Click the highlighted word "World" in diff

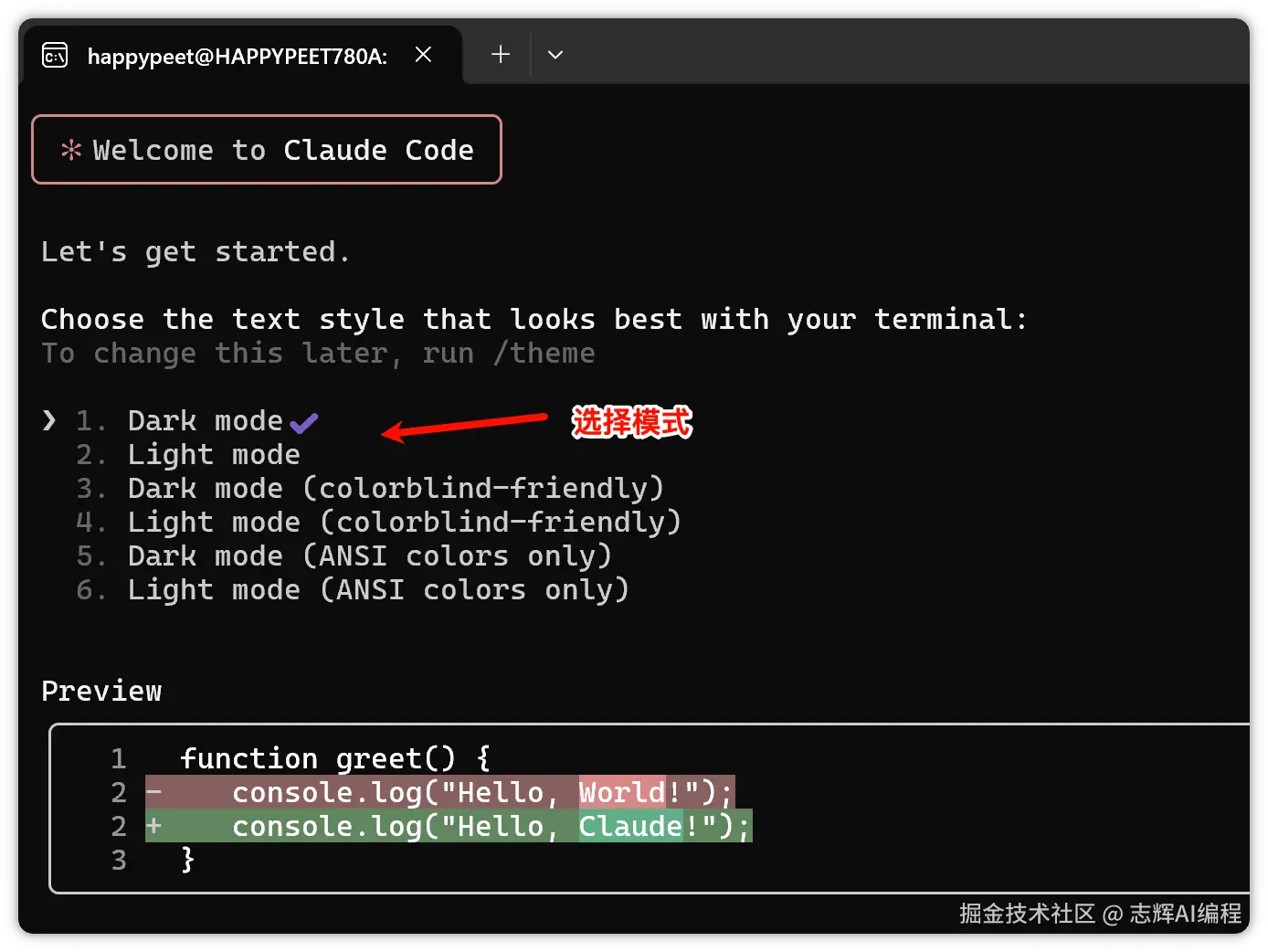coord(622,792)
